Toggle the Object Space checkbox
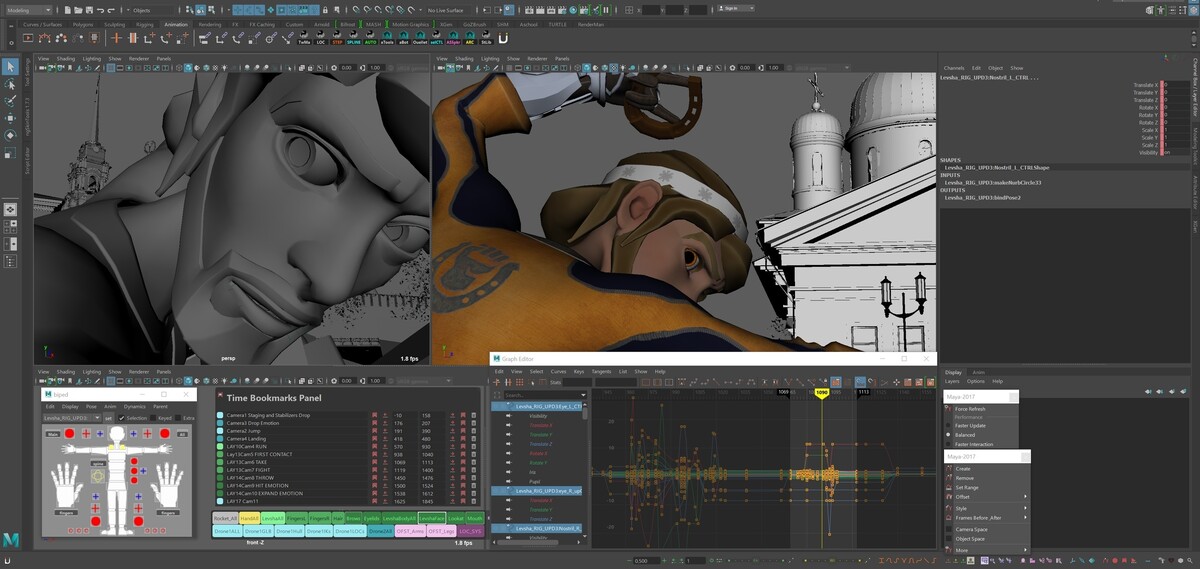The width and height of the screenshot is (1200, 569). pos(949,539)
